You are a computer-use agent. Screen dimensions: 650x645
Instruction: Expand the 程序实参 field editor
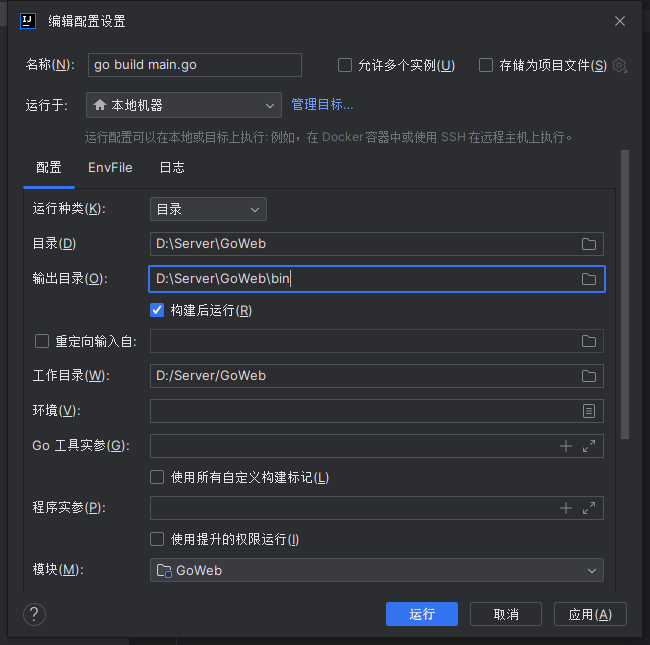[589, 508]
